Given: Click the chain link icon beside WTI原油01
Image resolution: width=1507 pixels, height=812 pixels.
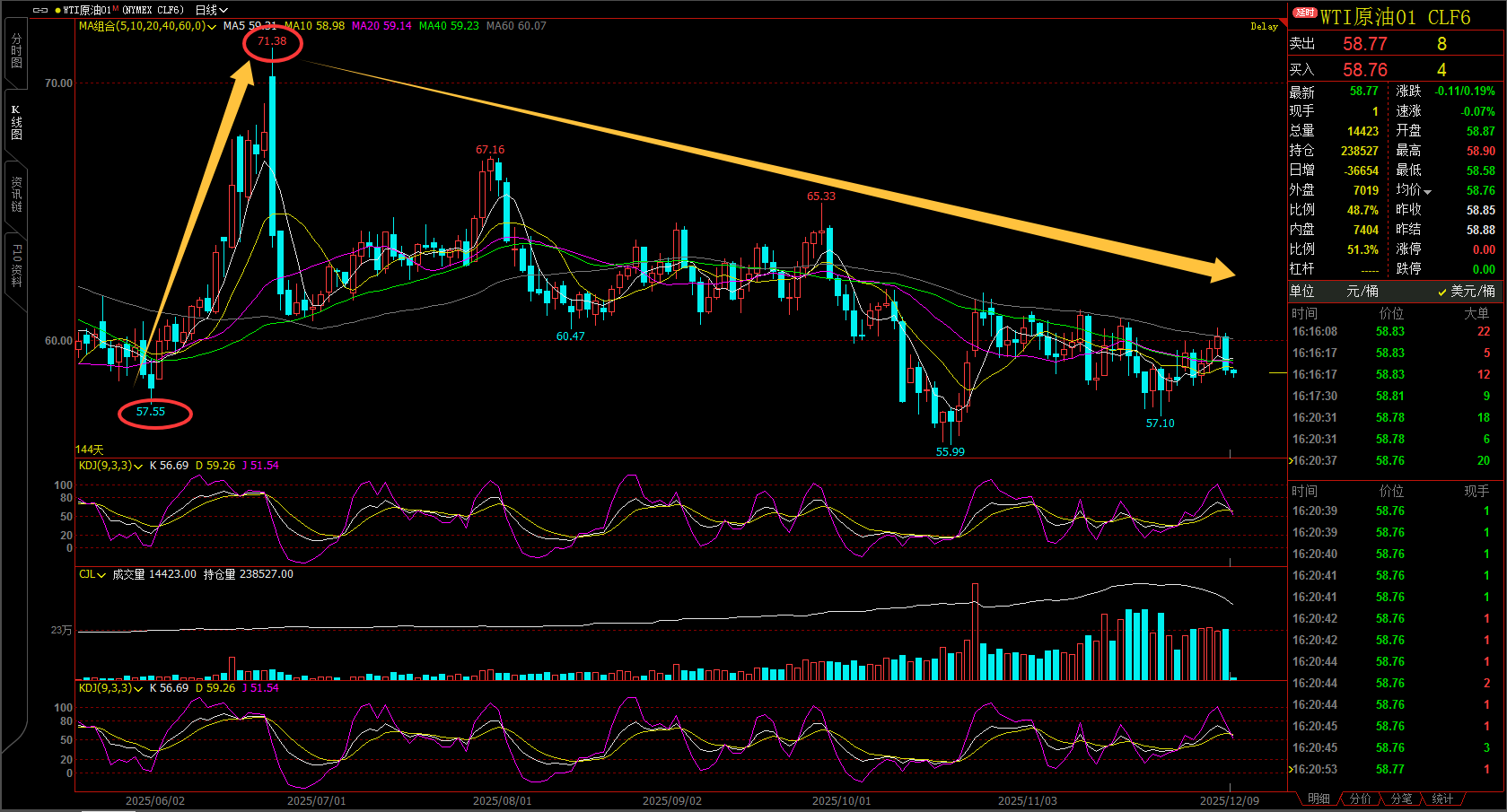Looking at the screenshot, I should pyautogui.click(x=39, y=10).
